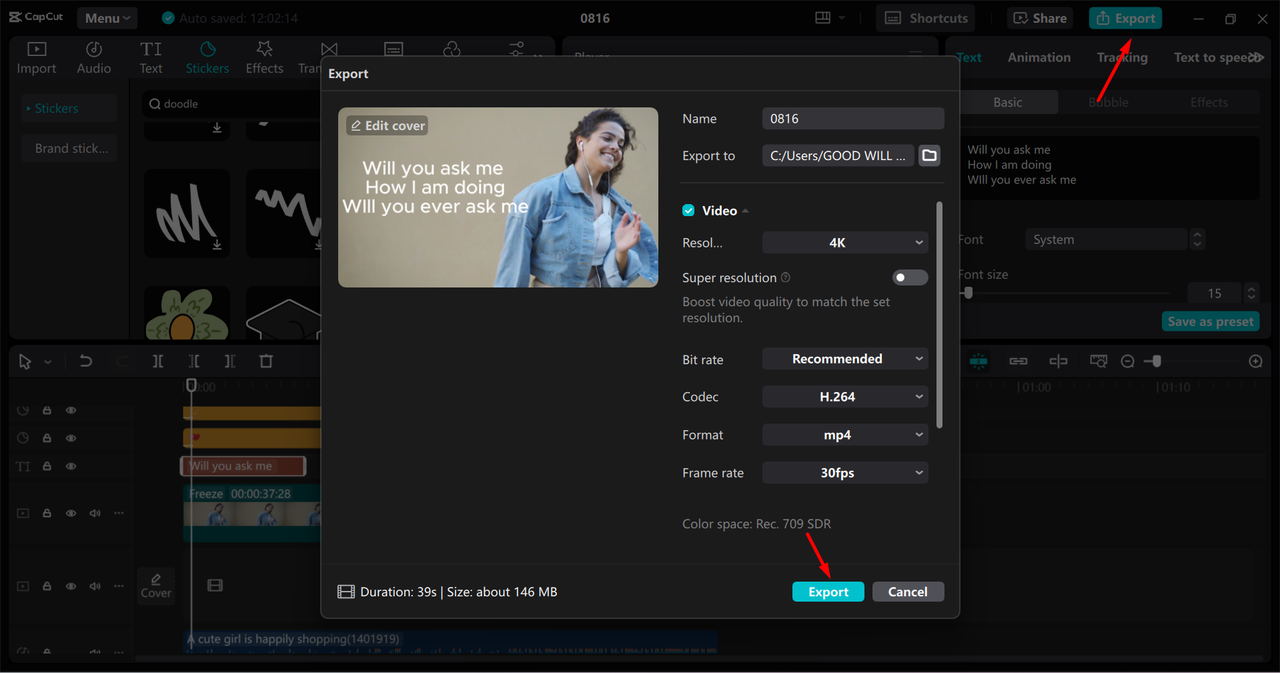Click the Delete right trim tool
Viewport: 1280px width, 673px height.
click(x=230, y=361)
